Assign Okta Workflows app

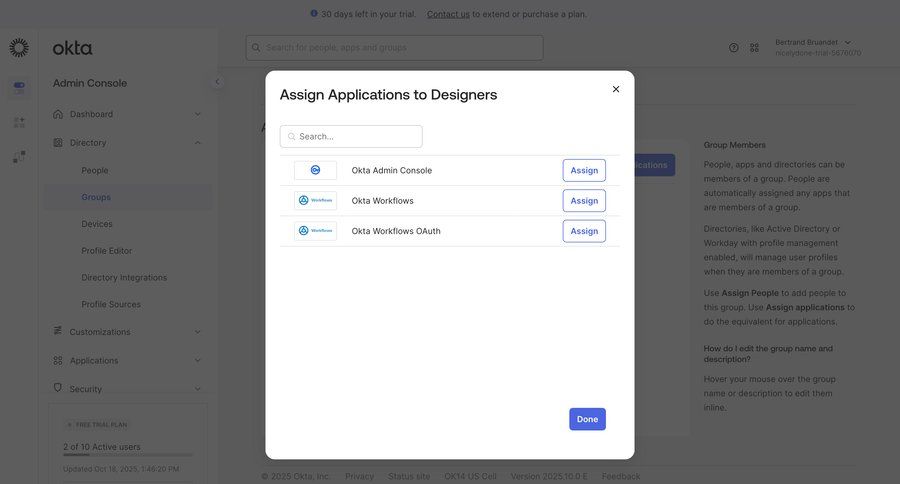click(584, 201)
